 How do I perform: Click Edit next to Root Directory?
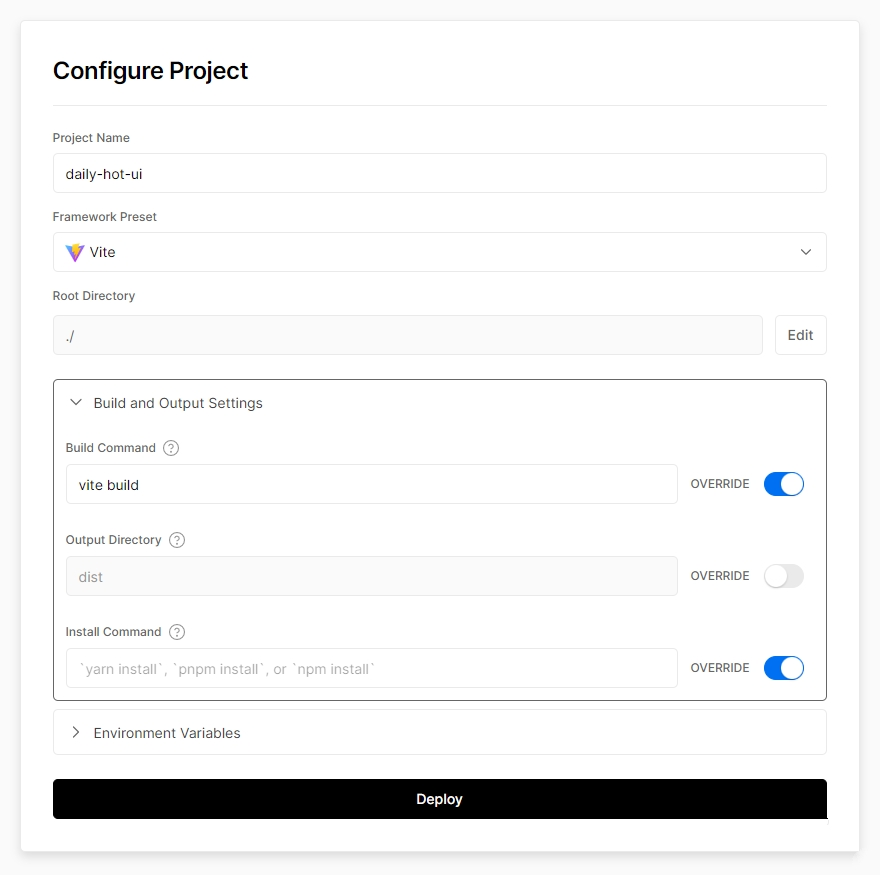coord(800,335)
